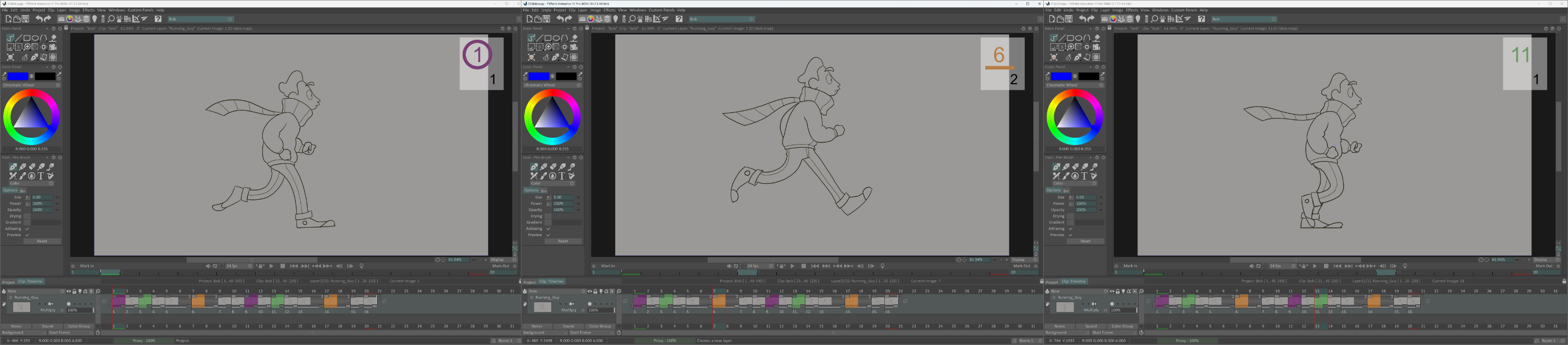Choose the Text brush tool in left window

pos(41,175)
